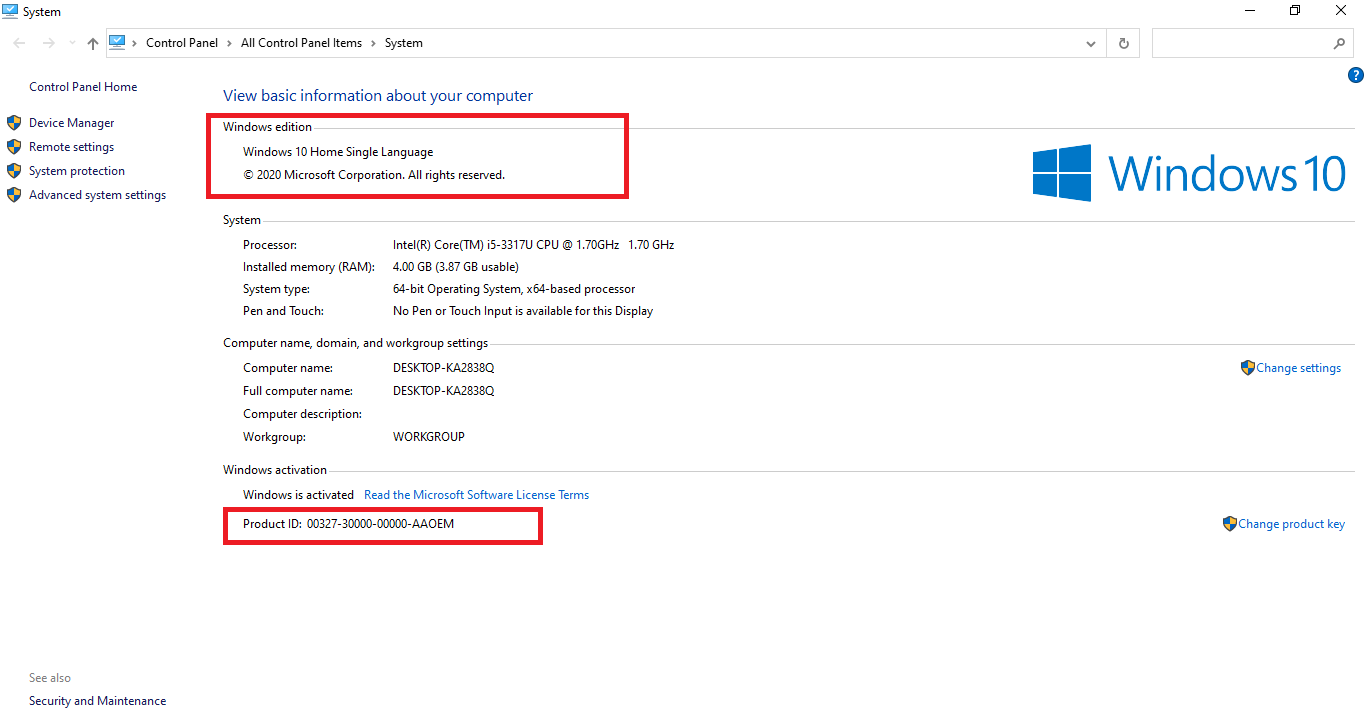Click the 64-bit Operating System text

514,289
